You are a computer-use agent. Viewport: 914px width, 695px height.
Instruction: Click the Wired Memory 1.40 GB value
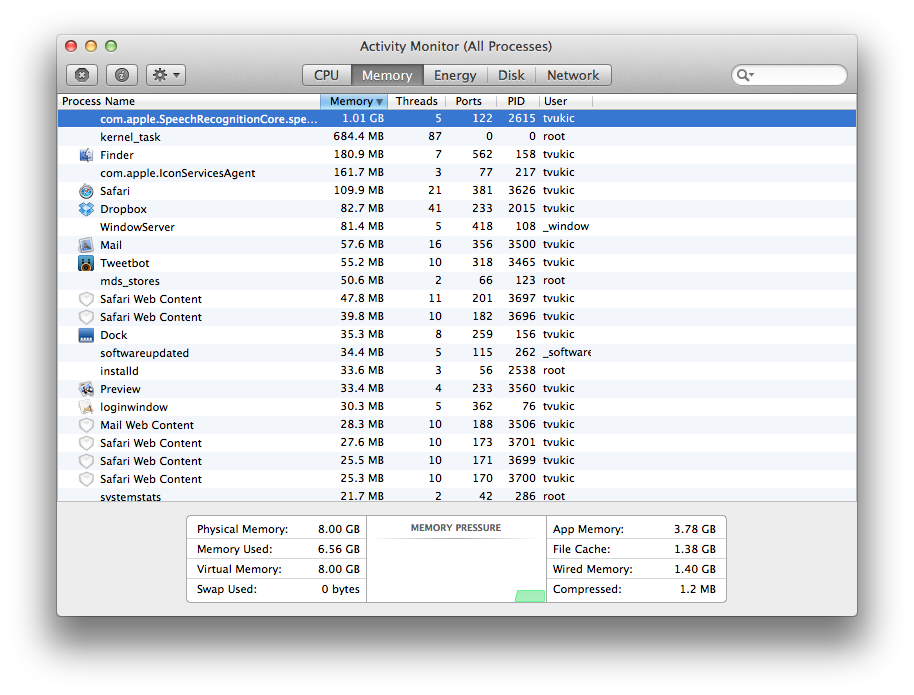click(695, 569)
